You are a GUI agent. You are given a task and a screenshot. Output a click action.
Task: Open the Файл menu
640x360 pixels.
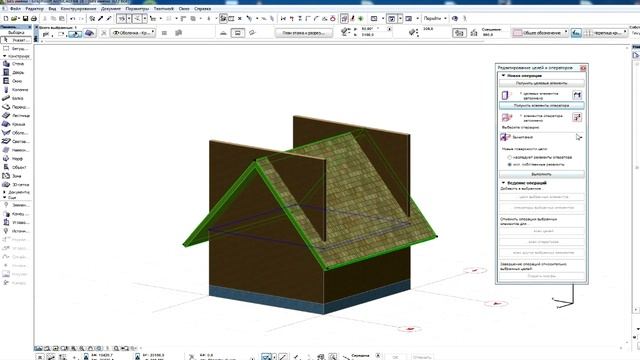tap(16, 9)
